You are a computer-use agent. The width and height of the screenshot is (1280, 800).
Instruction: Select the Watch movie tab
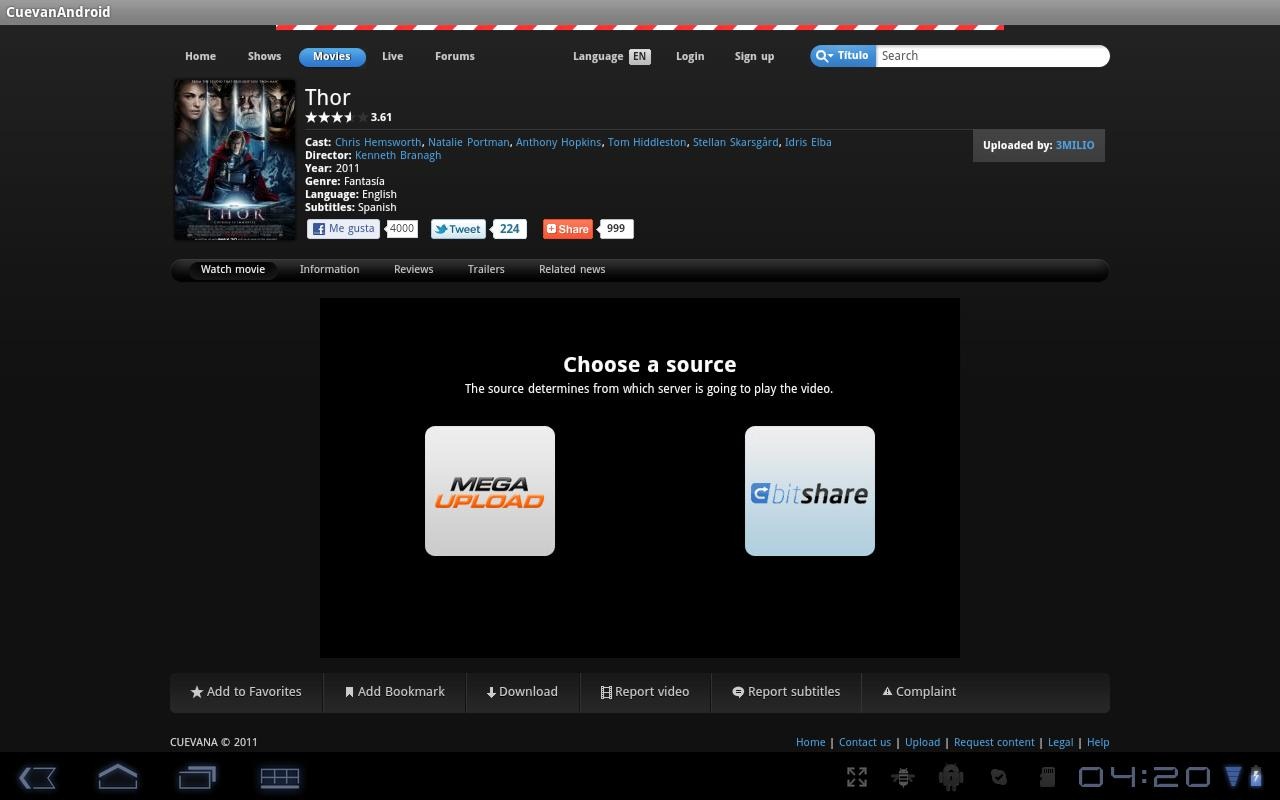pyautogui.click(x=233, y=269)
